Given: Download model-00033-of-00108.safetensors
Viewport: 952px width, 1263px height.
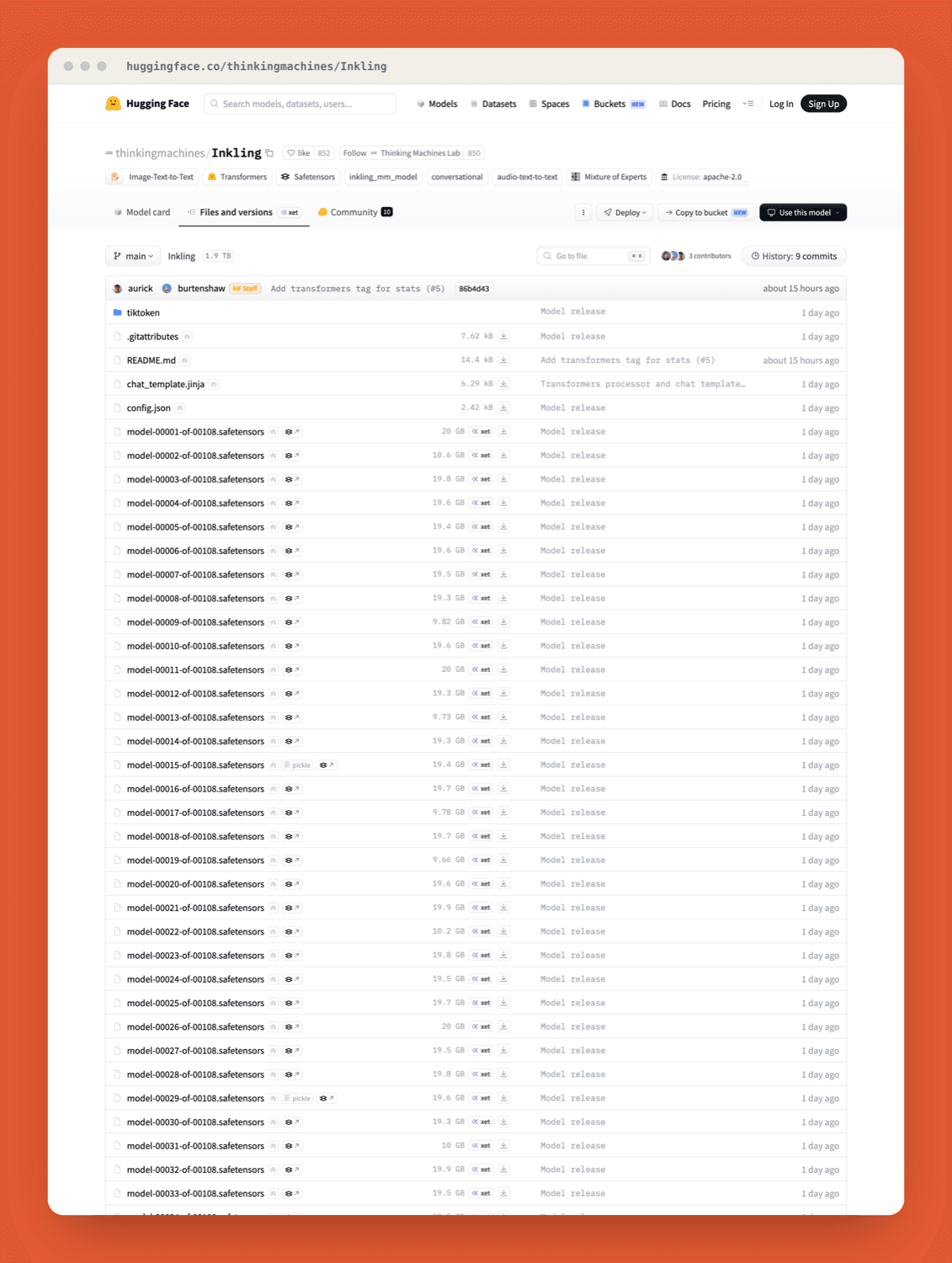Looking at the screenshot, I should (503, 1193).
